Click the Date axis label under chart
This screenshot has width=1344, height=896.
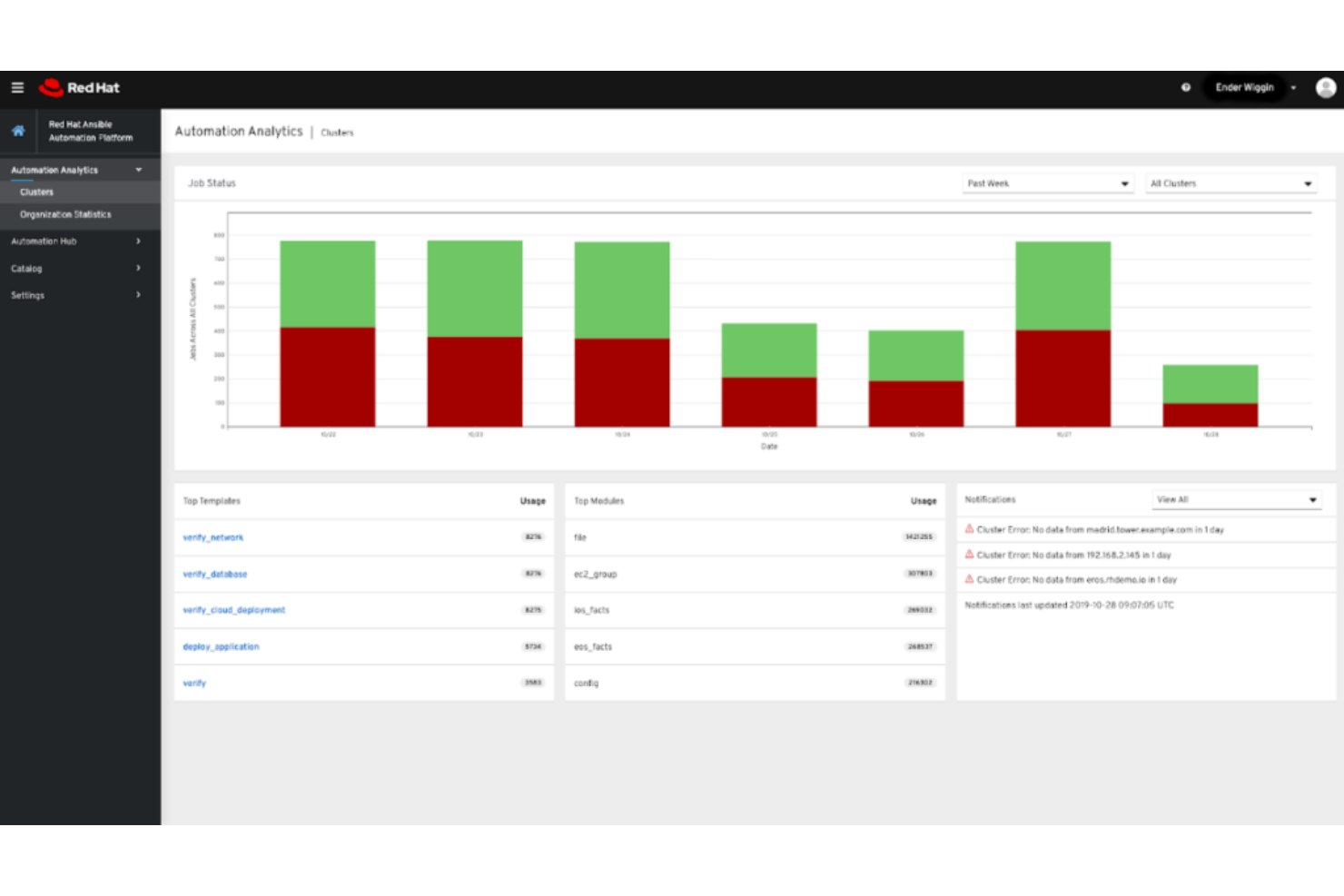tap(769, 447)
